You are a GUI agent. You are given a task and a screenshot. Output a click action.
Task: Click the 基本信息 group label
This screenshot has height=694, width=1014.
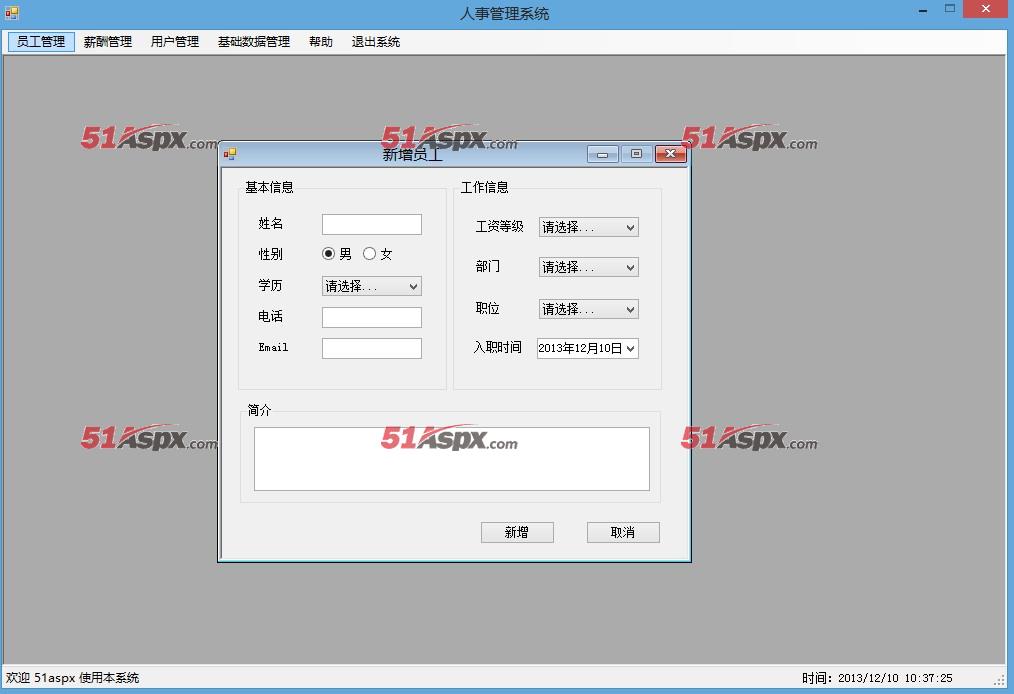coord(269,188)
